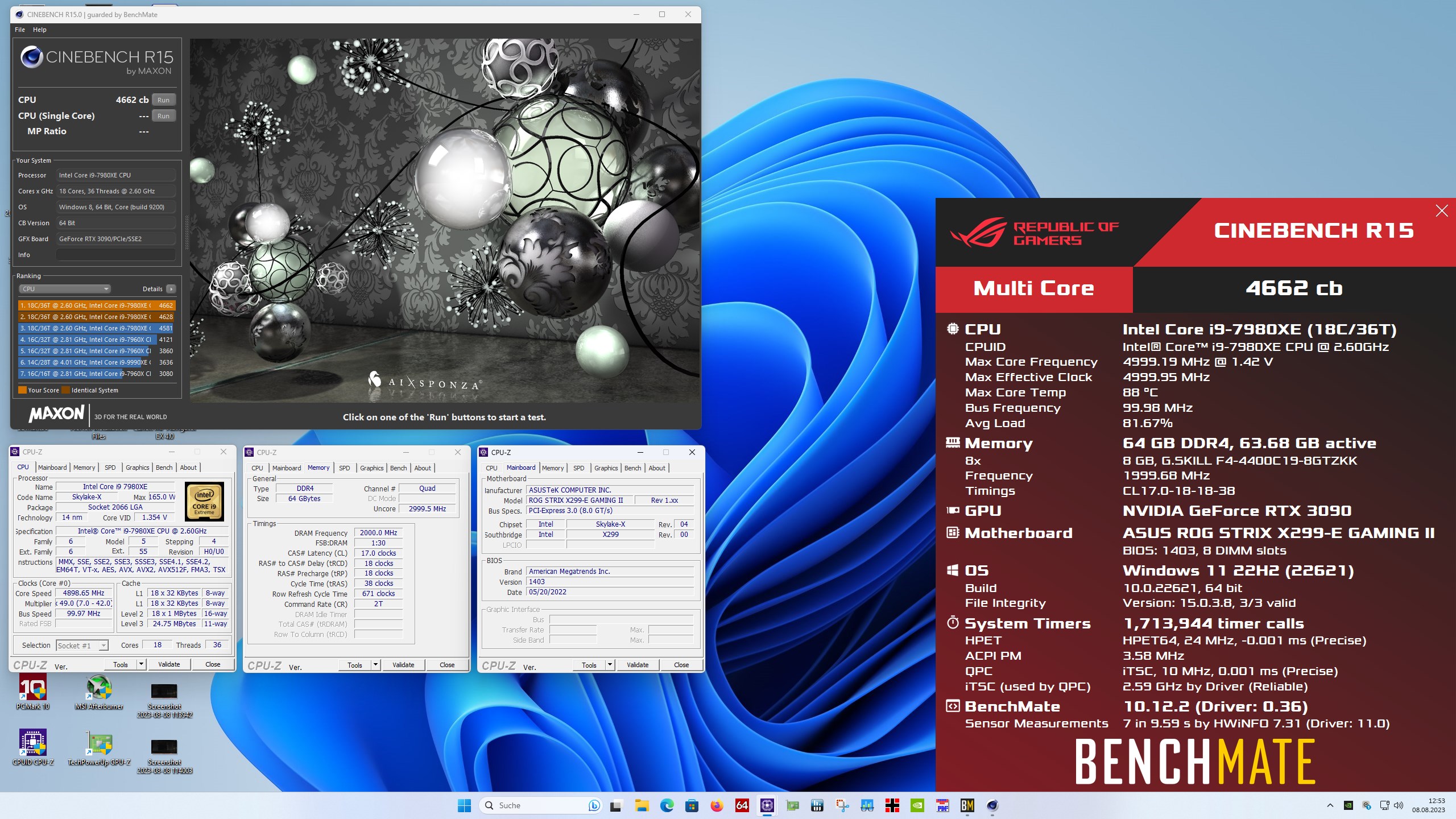Image resolution: width=1456 pixels, height=819 pixels.
Task: Open SPD tab in the Memory CPU-Z window
Action: 345,468
